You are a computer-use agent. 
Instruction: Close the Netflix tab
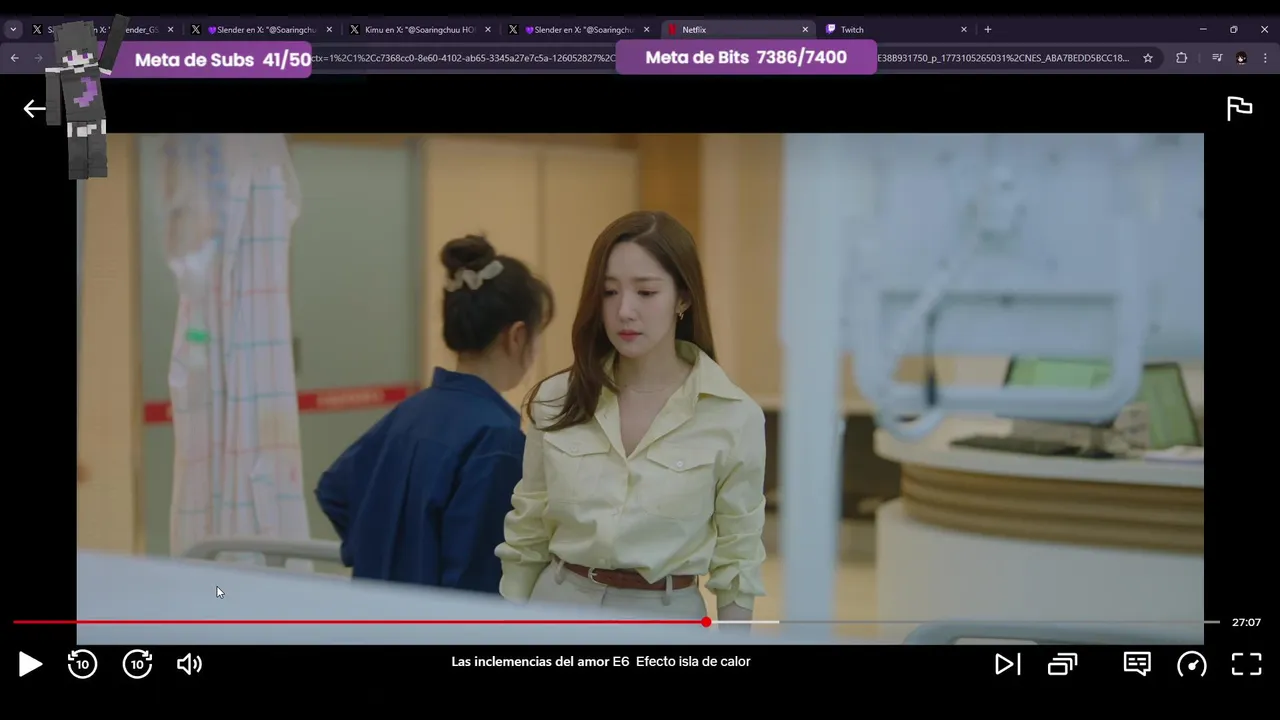[x=805, y=30]
